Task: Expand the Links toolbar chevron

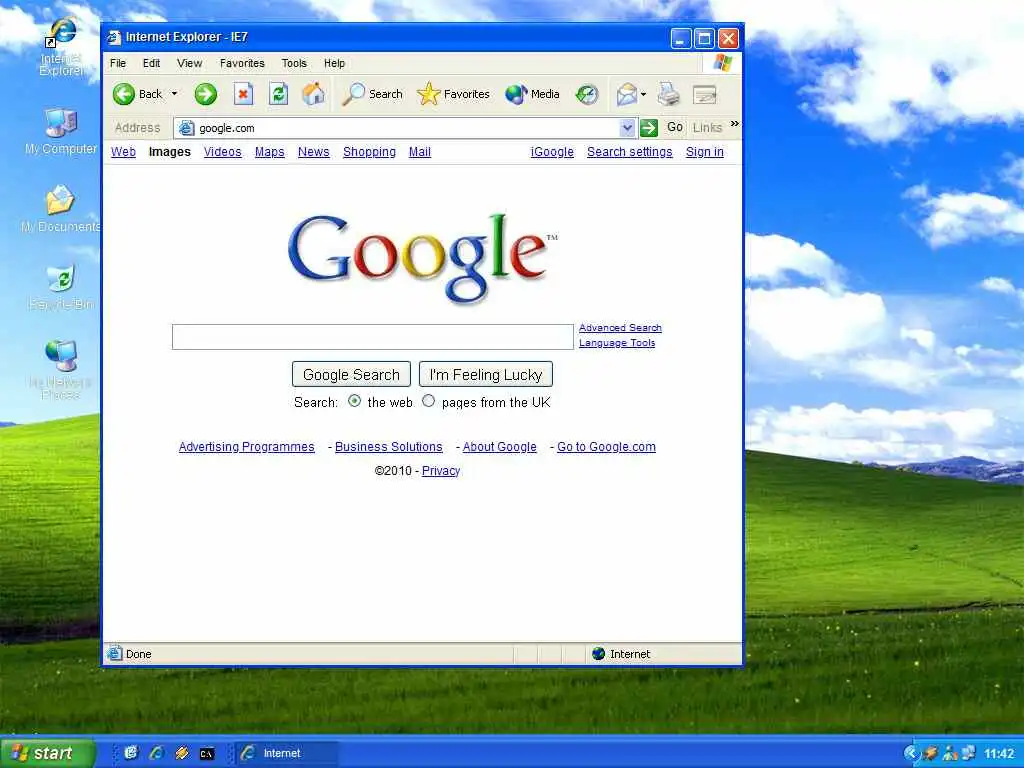Action: tap(735, 123)
